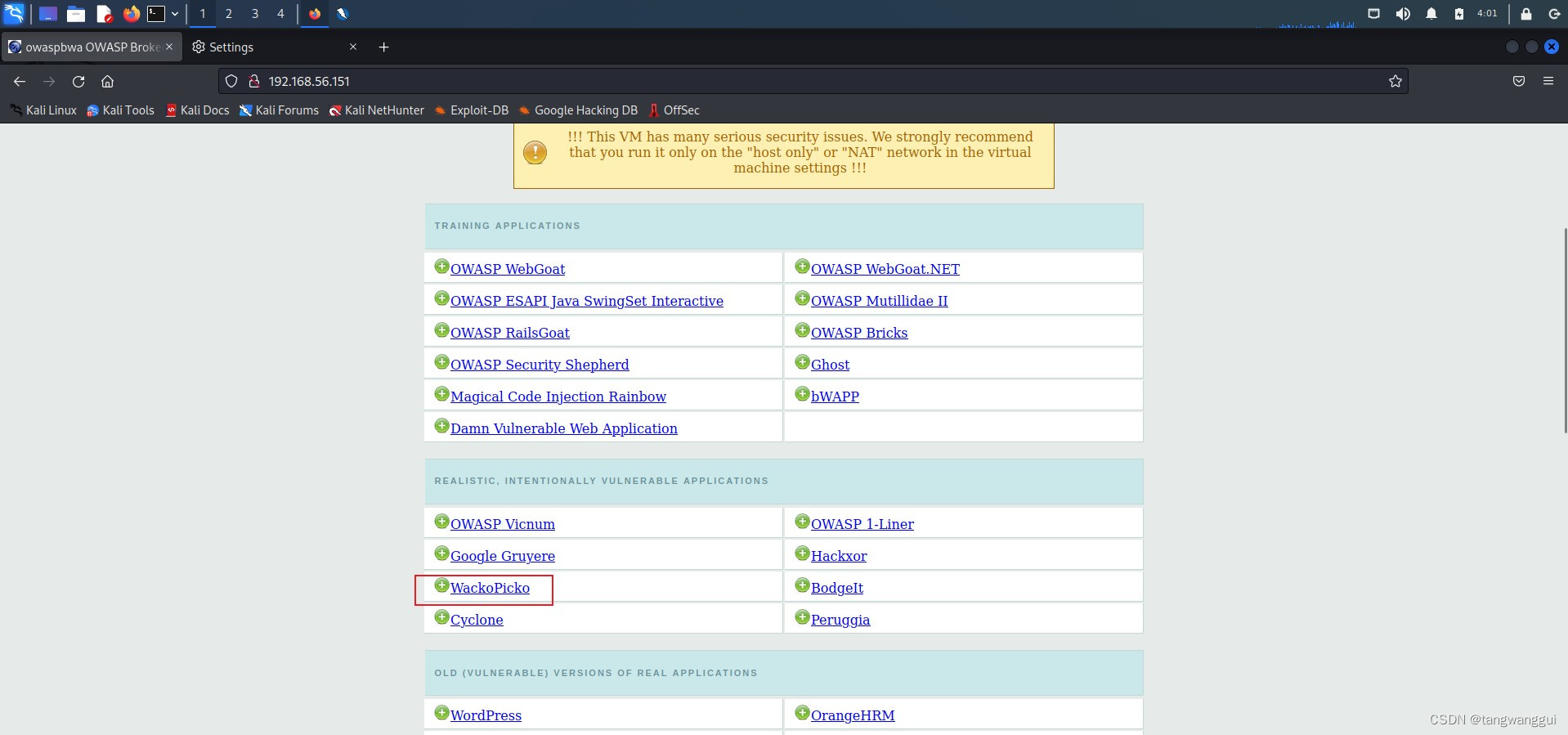Open the WackoPicko link
The image size is (1568, 735).
[490, 588]
